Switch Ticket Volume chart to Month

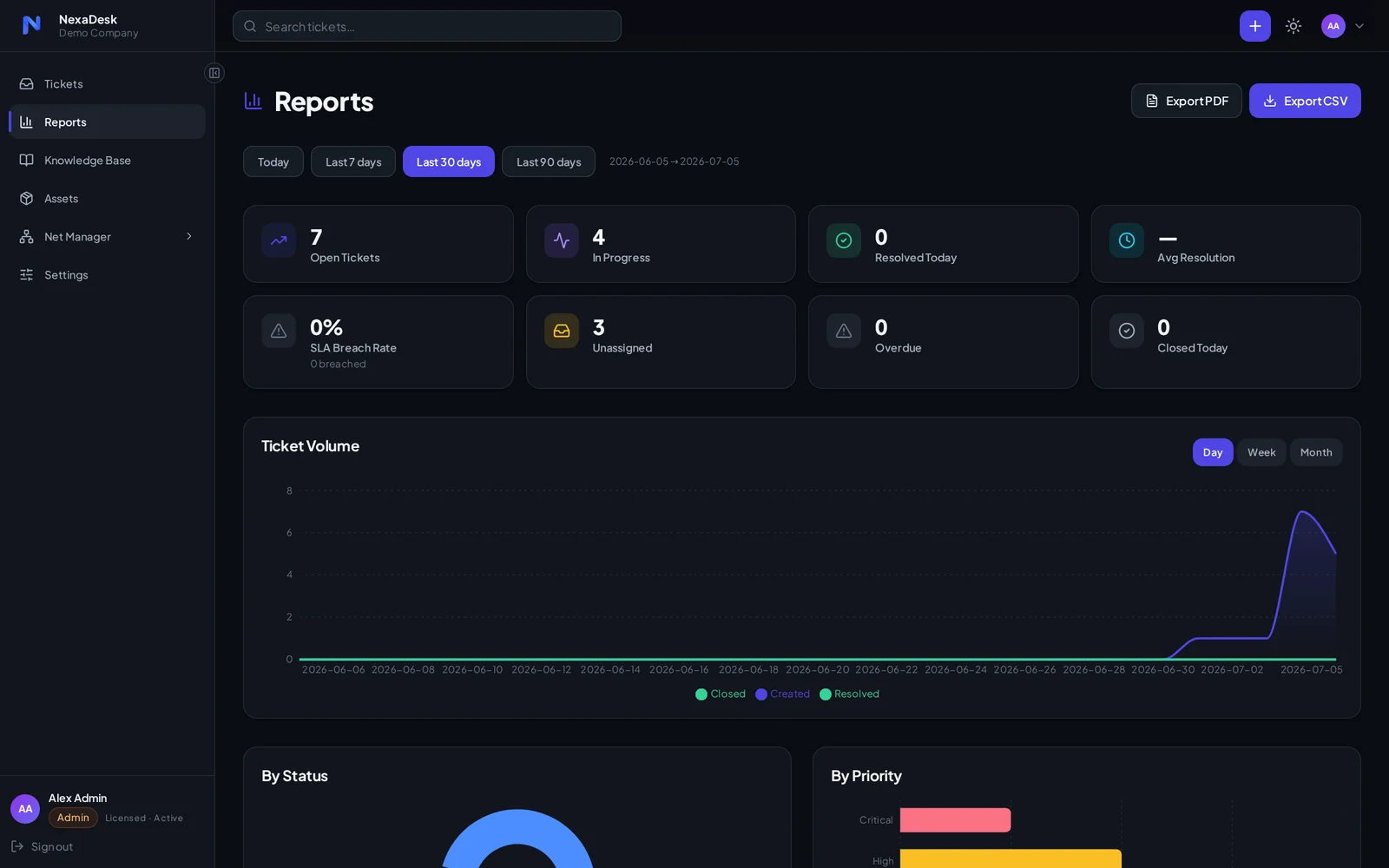(x=1316, y=452)
